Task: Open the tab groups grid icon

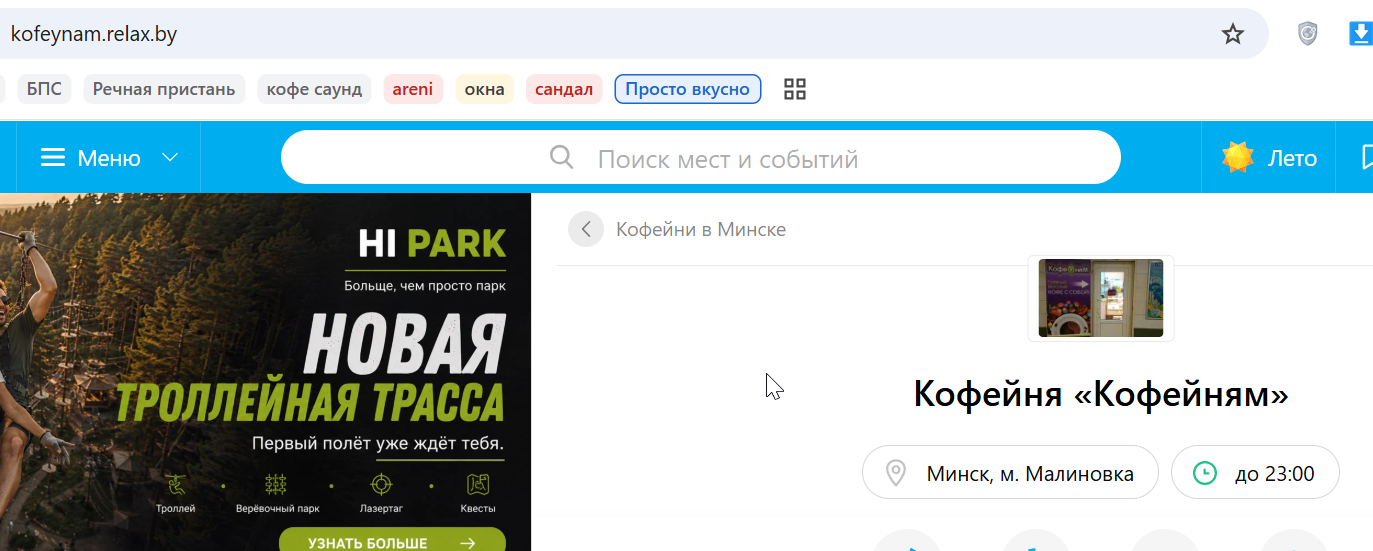Action: coord(795,89)
